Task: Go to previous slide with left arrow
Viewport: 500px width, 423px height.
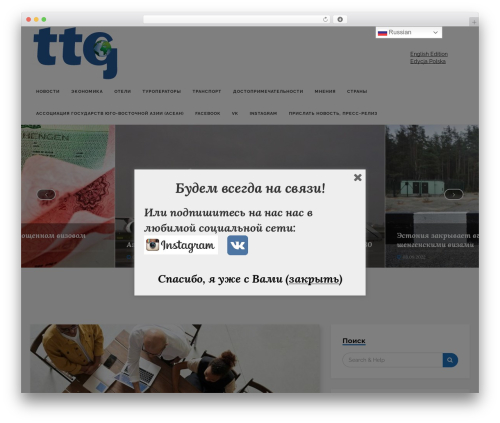Action: [46, 194]
